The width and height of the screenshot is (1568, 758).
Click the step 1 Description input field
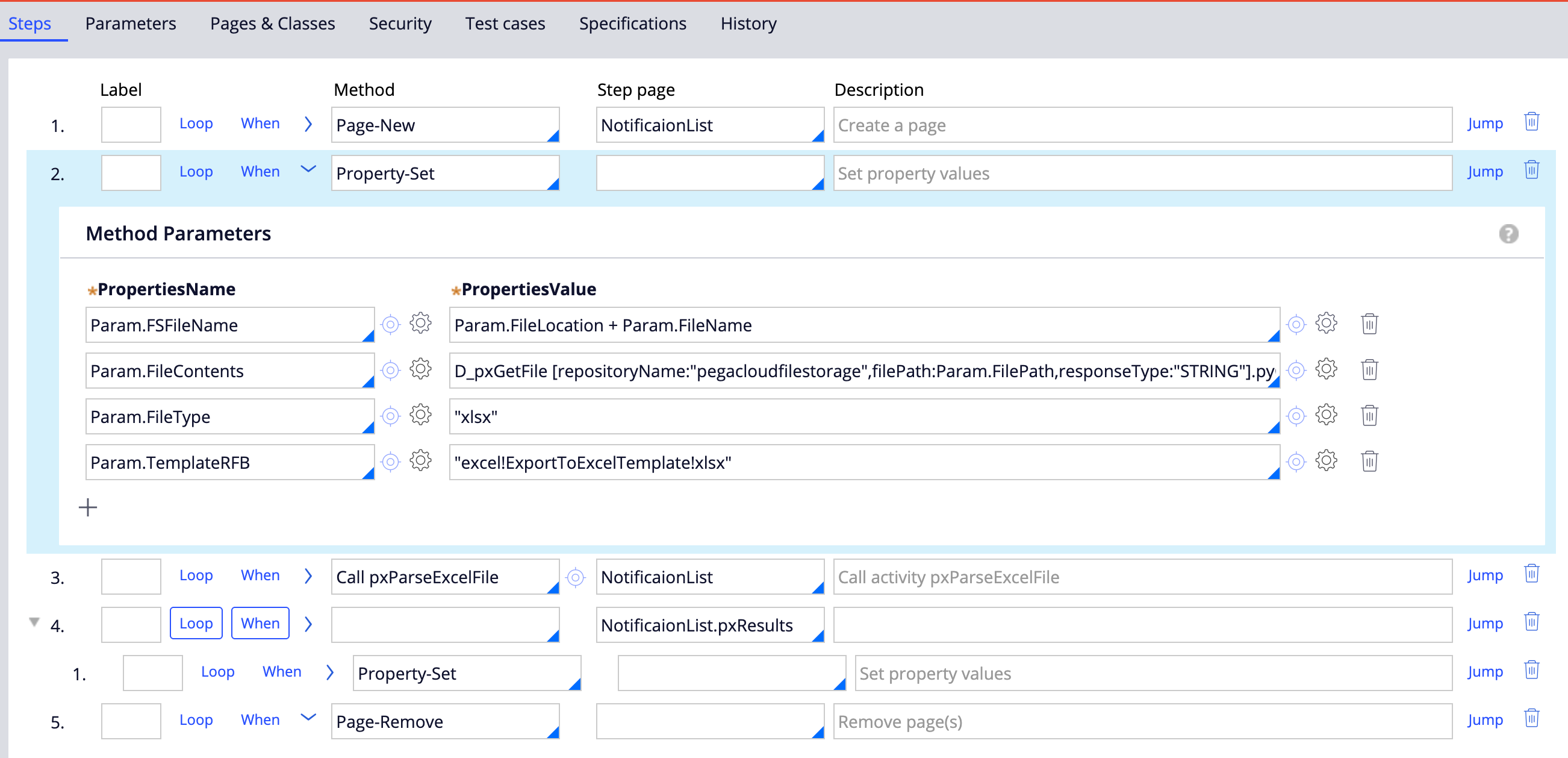point(1142,125)
